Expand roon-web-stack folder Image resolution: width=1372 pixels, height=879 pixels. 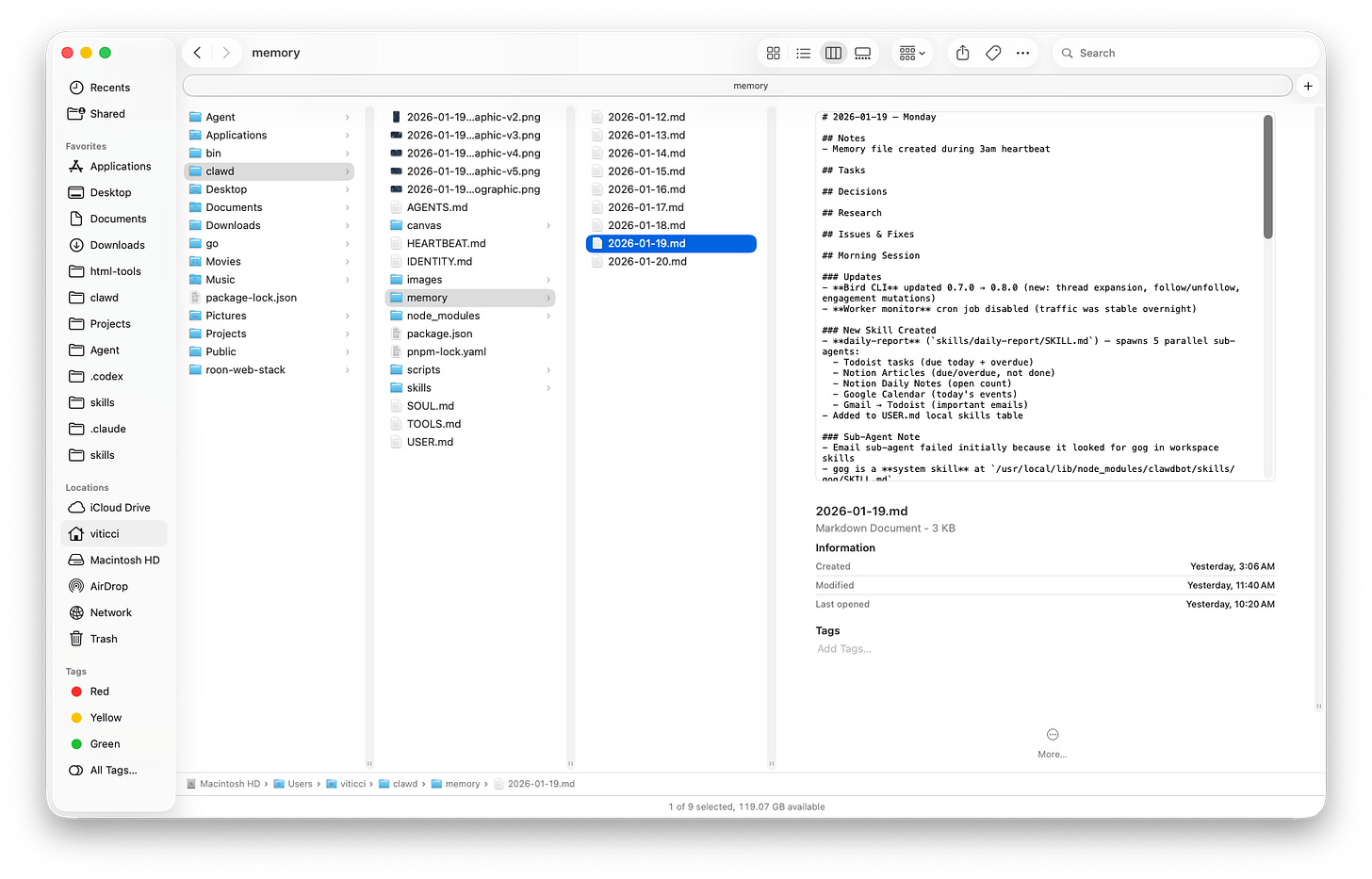(347, 370)
